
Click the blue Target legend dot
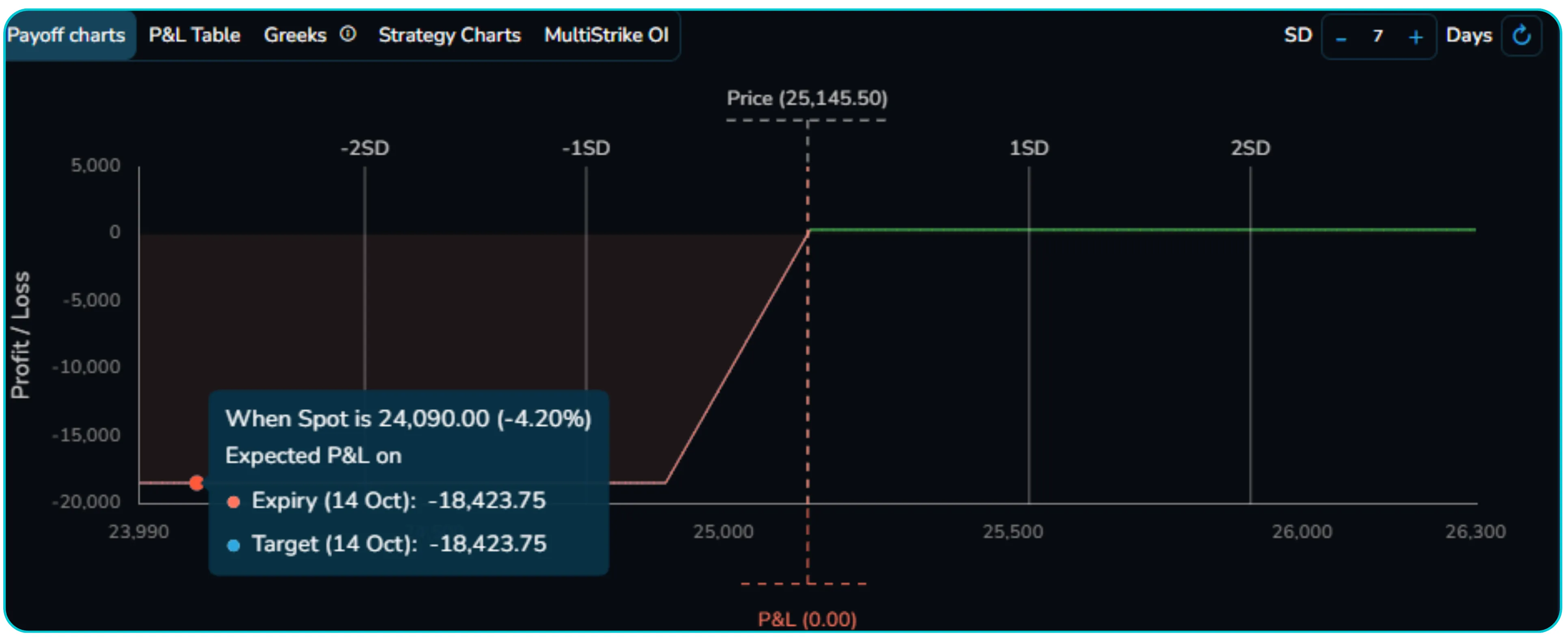click(233, 545)
